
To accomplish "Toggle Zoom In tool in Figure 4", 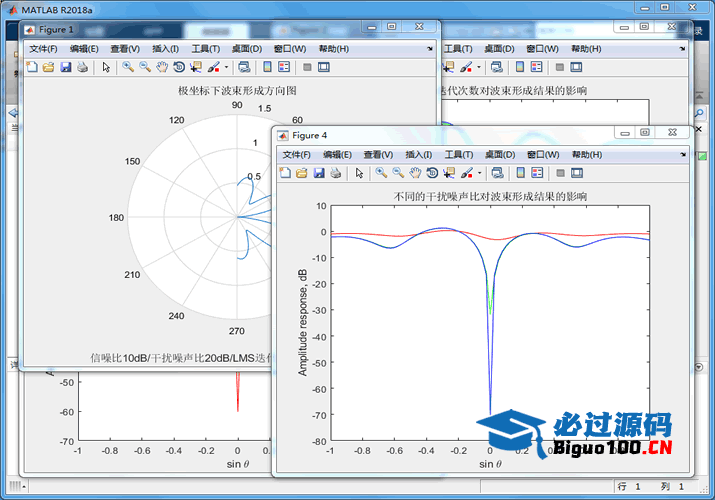I will tap(381, 173).
